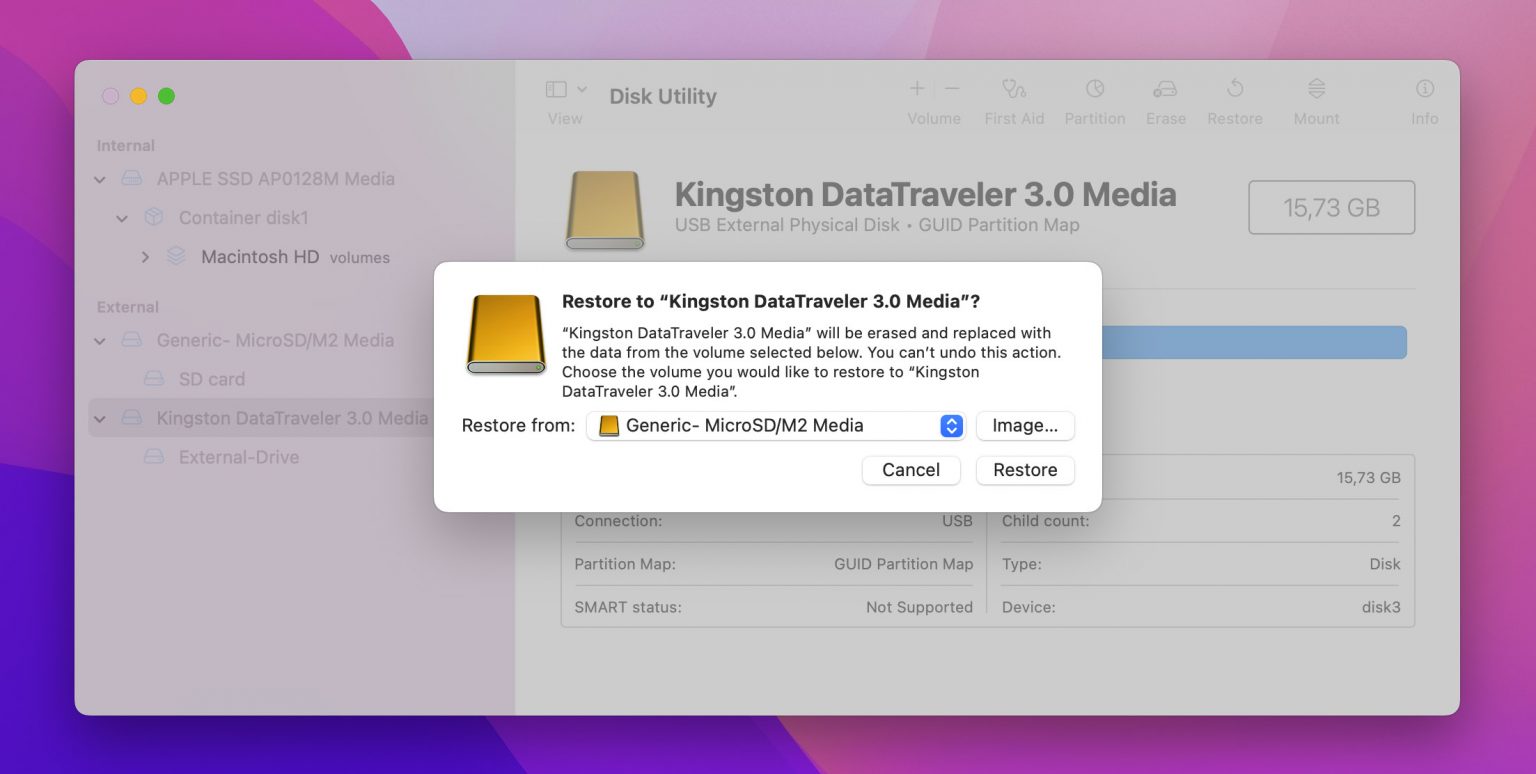The width and height of the screenshot is (1536, 774).
Task: Expand Macintosh HD volumes
Action: tap(146, 257)
